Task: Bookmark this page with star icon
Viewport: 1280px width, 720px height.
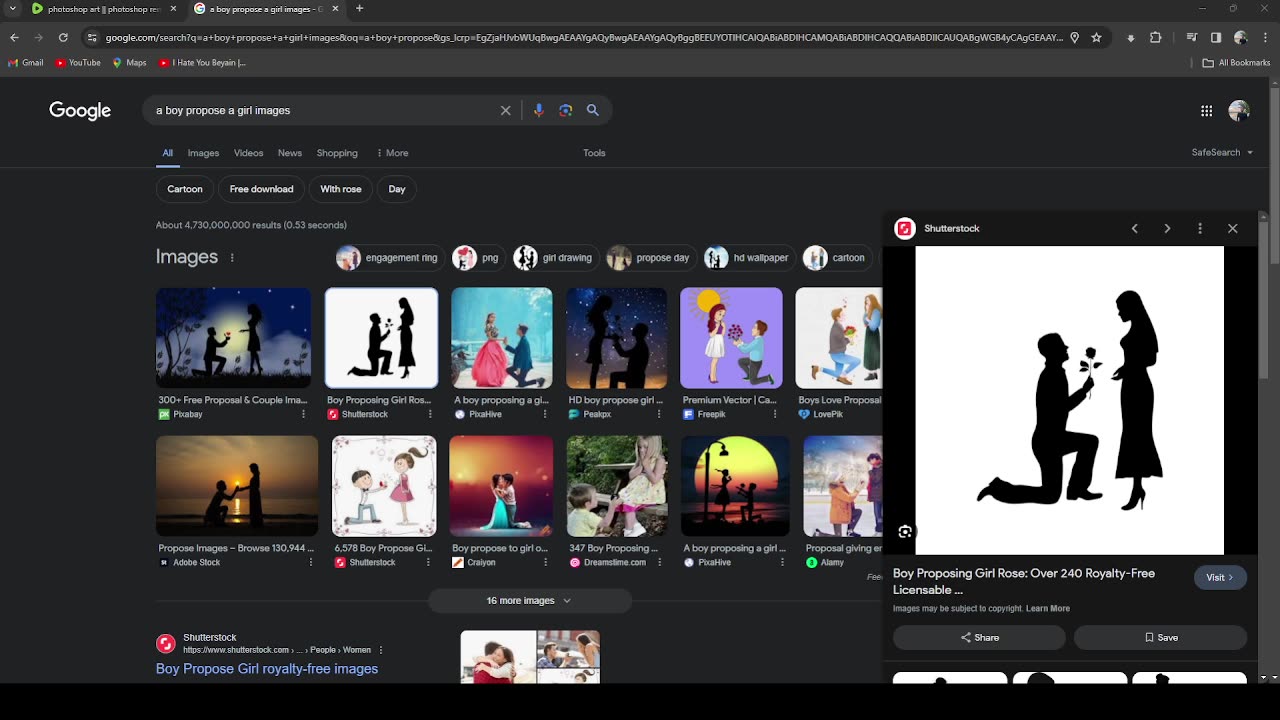Action: coord(1096,38)
